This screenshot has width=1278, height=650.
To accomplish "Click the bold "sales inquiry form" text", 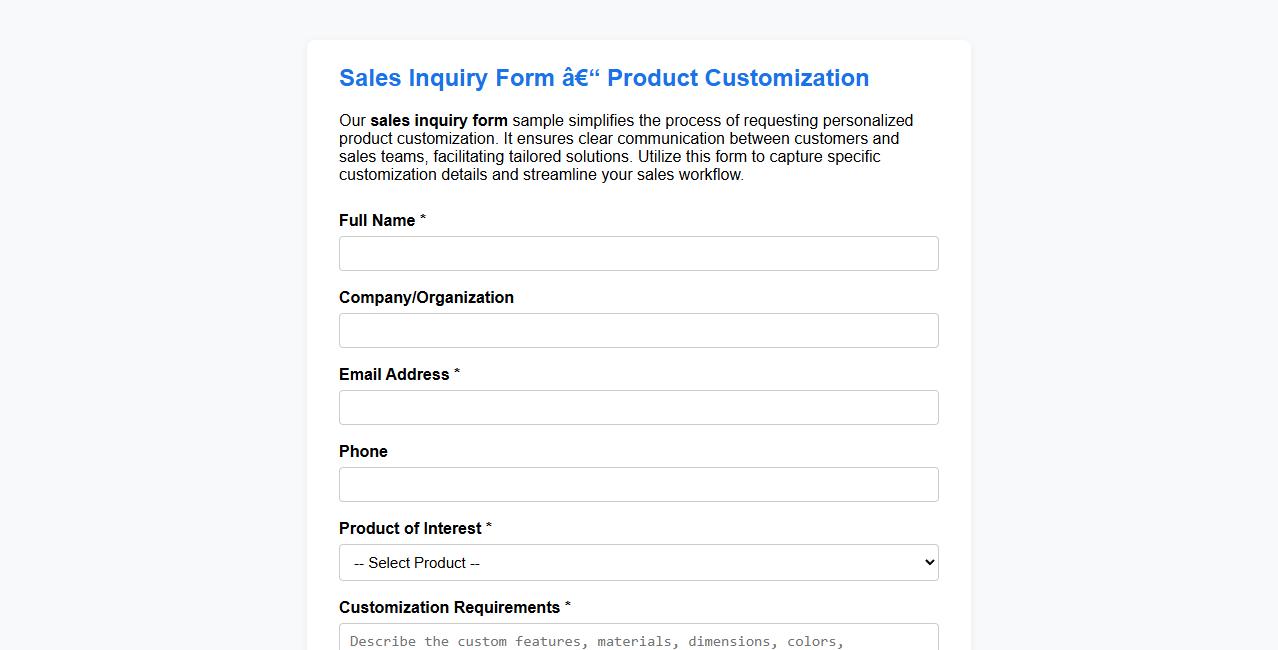I will coord(438,120).
